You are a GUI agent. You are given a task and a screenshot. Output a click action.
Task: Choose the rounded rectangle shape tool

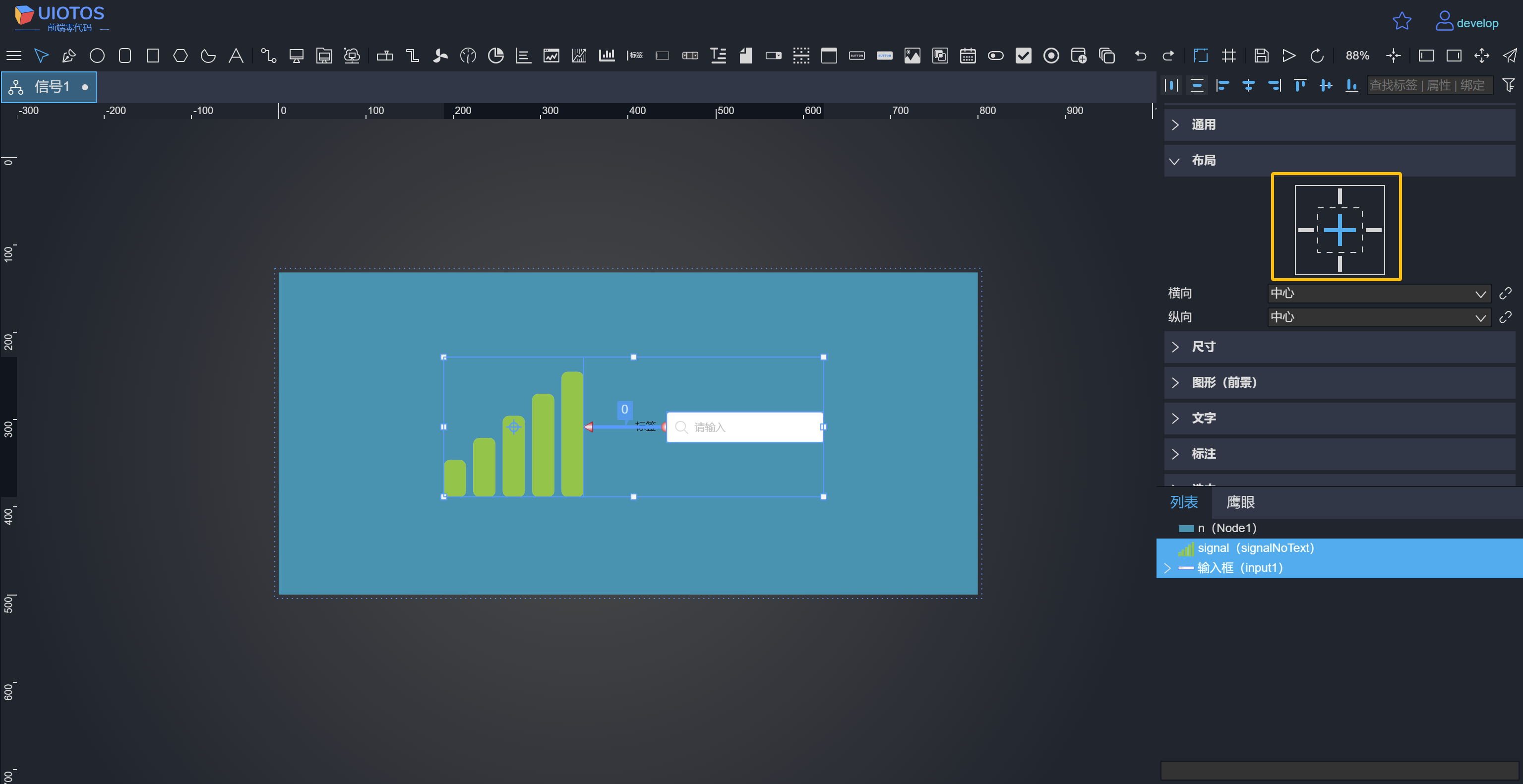click(x=125, y=56)
